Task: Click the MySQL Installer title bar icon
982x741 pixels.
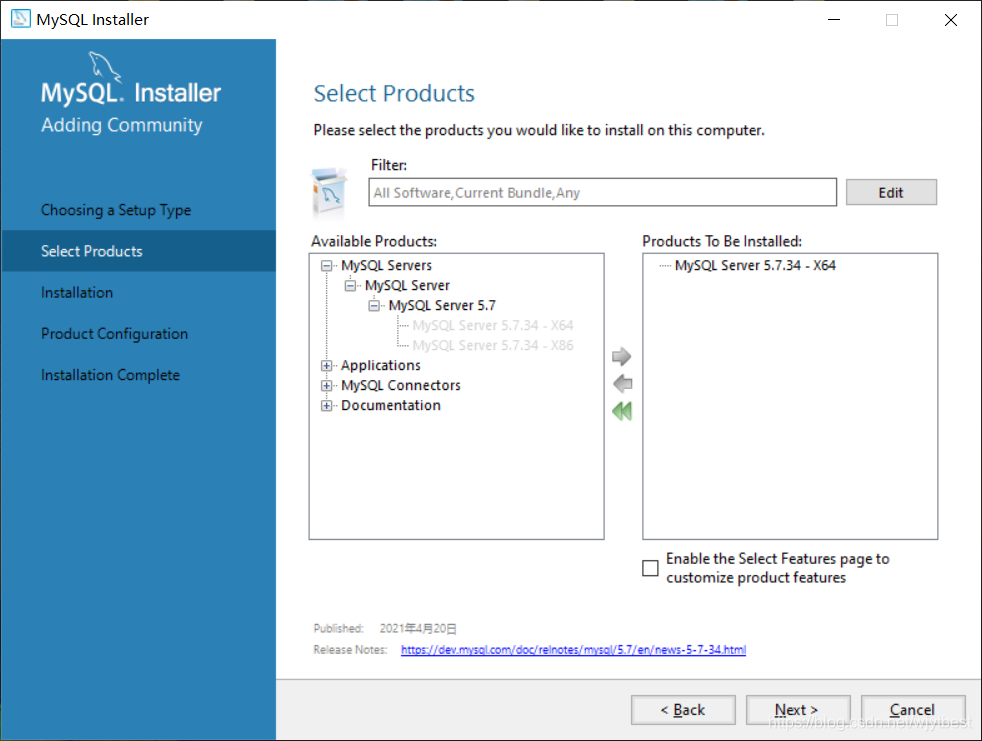Action: pos(21,19)
